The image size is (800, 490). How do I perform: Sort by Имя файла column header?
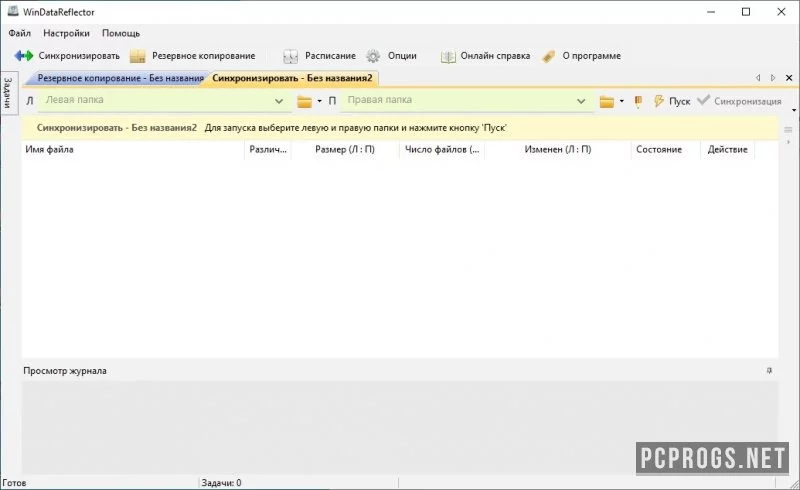coord(133,150)
